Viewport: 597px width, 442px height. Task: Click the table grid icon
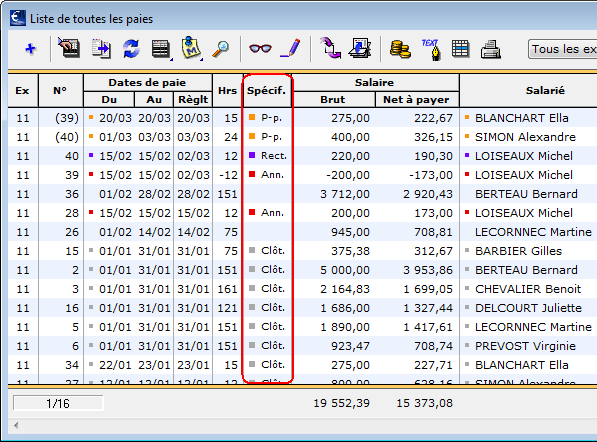click(x=460, y=49)
